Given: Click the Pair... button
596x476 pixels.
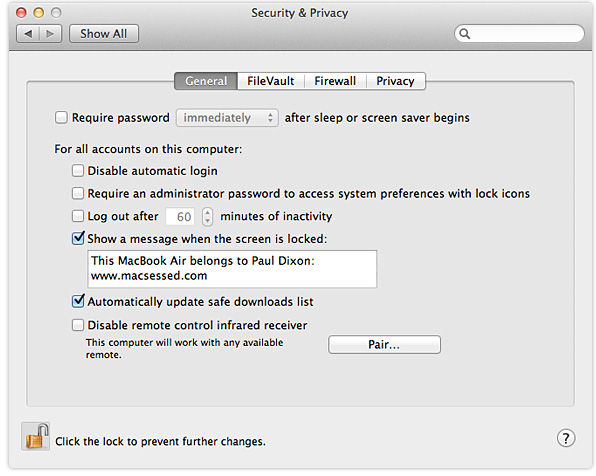Looking at the screenshot, I should click(x=384, y=344).
